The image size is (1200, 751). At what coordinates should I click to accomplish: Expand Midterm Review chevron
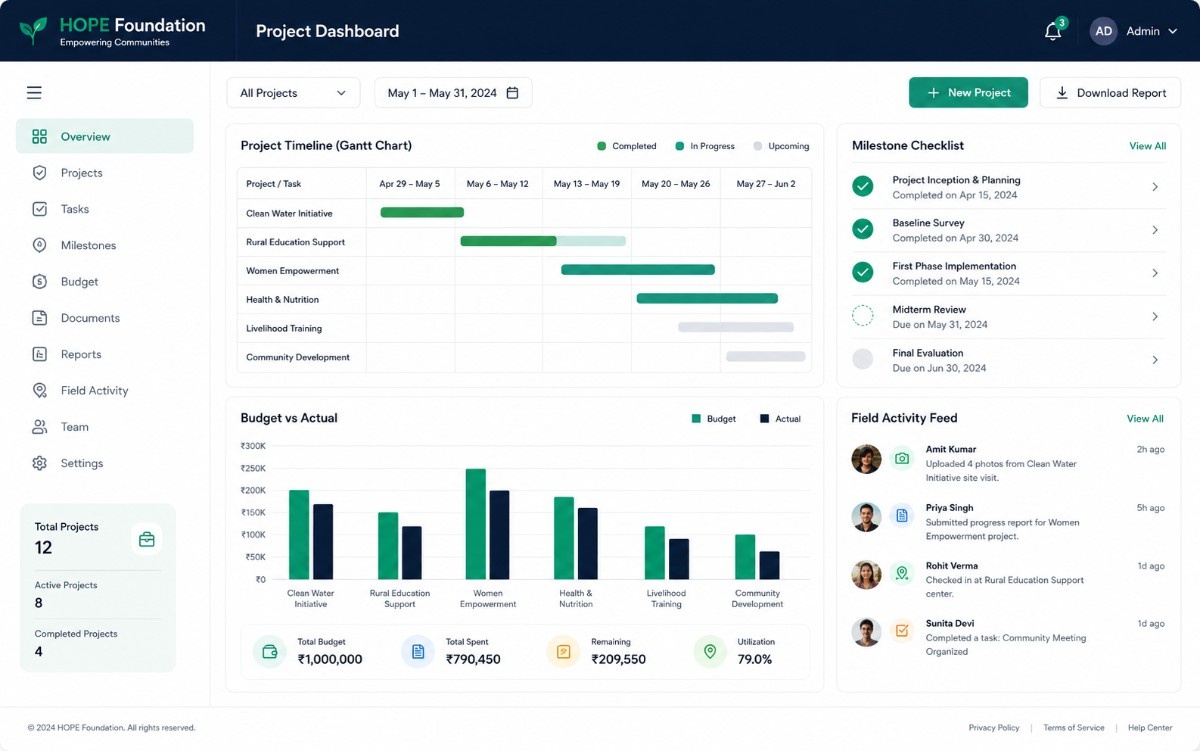1155,316
